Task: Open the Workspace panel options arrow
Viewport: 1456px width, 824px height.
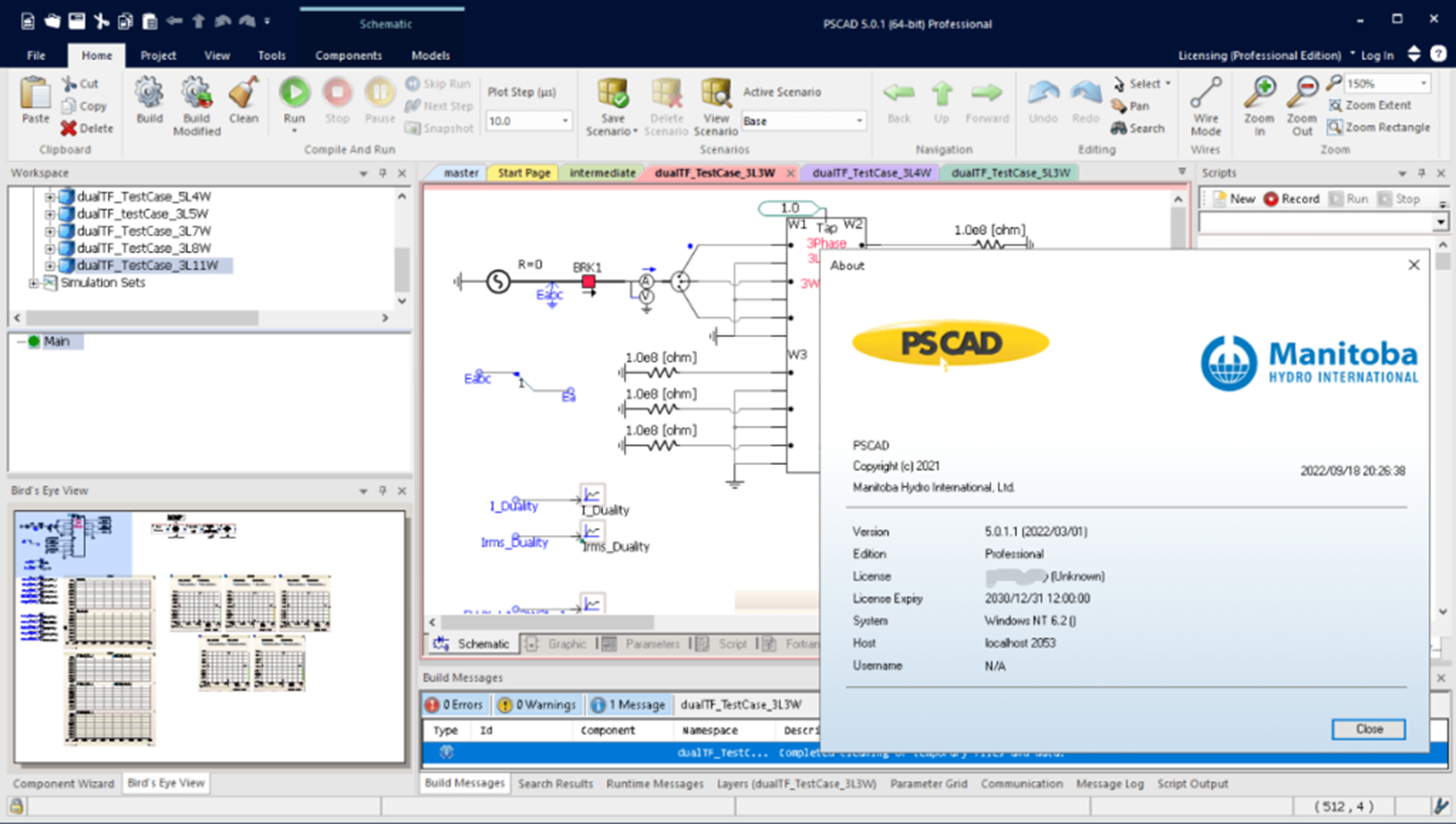Action: (x=363, y=173)
